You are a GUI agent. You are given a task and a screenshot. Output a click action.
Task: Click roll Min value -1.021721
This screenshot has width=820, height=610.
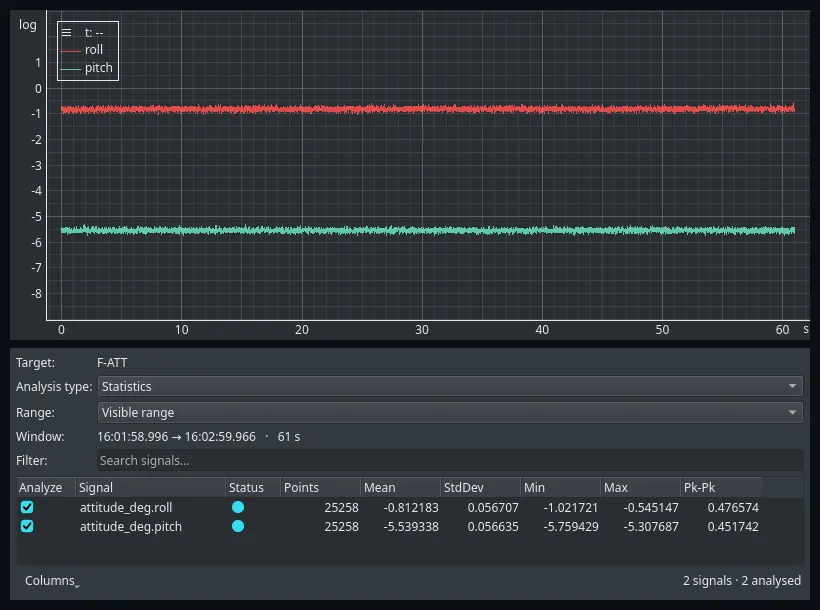(x=571, y=507)
